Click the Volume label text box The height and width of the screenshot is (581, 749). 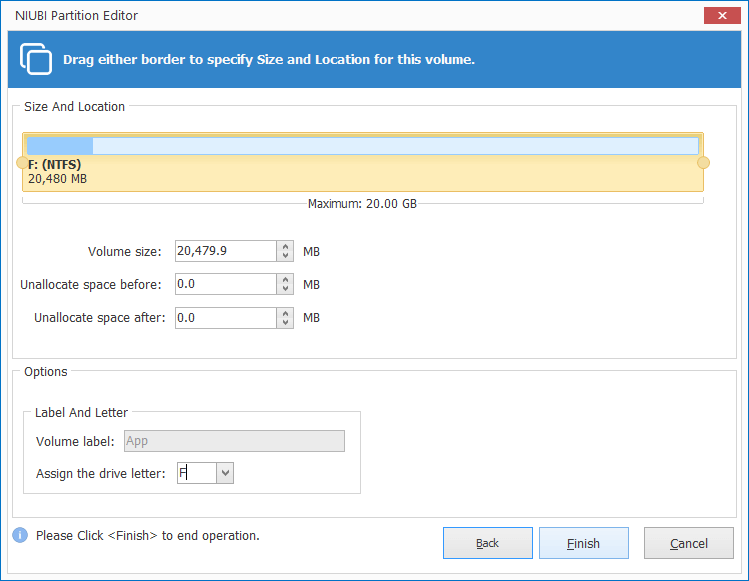(232, 441)
